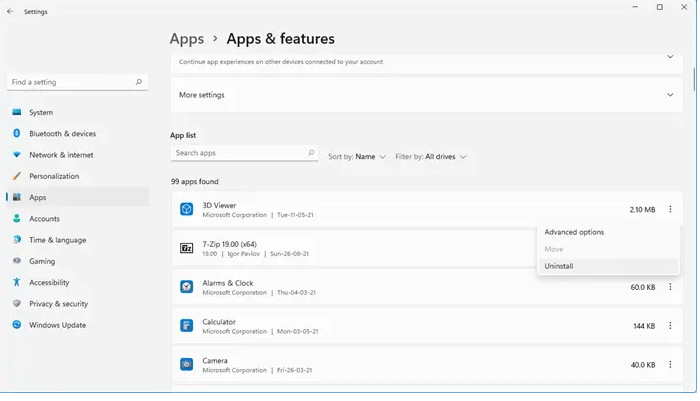Click the Alarms & Clock app icon
The image size is (700, 401).
(187, 287)
